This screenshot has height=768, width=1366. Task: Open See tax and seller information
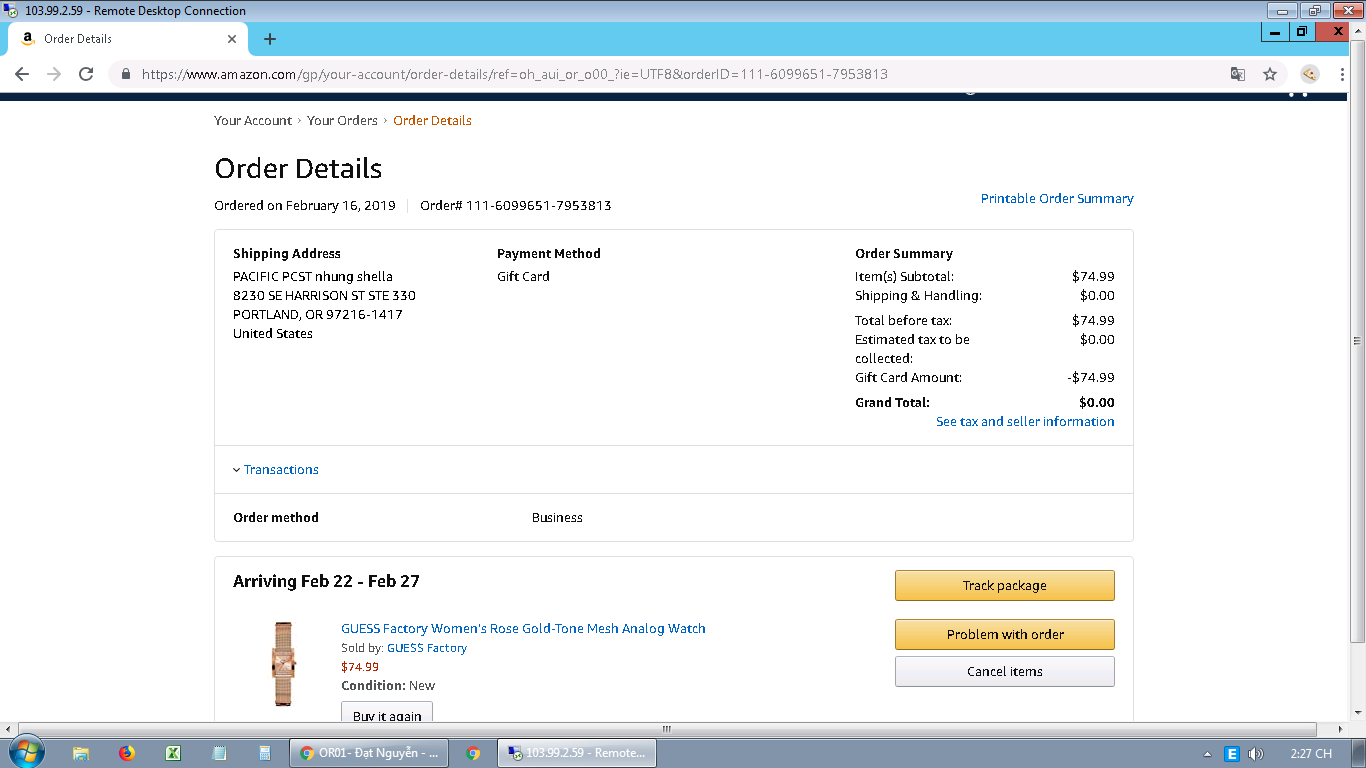[1024, 422]
